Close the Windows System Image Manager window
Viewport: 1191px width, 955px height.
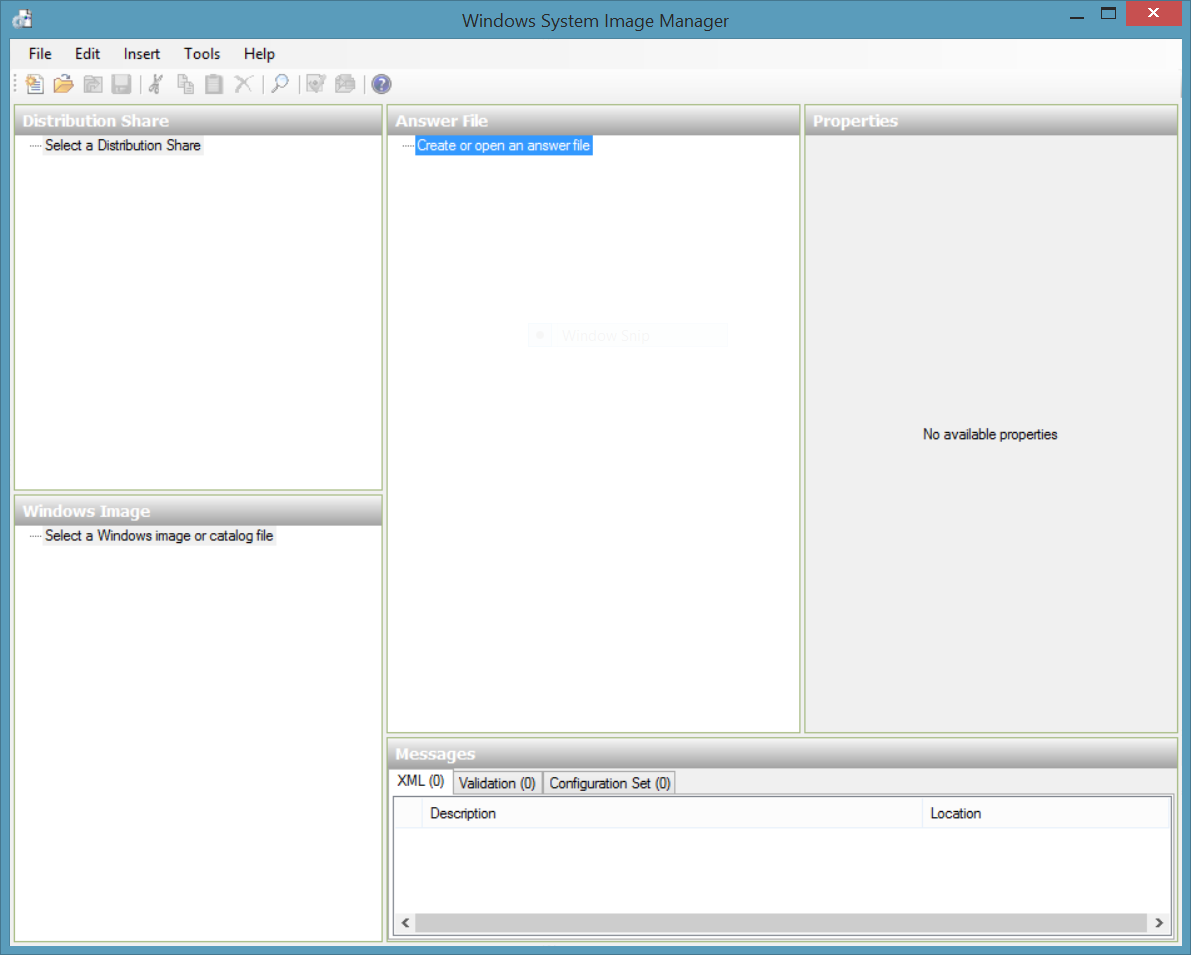point(1153,14)
